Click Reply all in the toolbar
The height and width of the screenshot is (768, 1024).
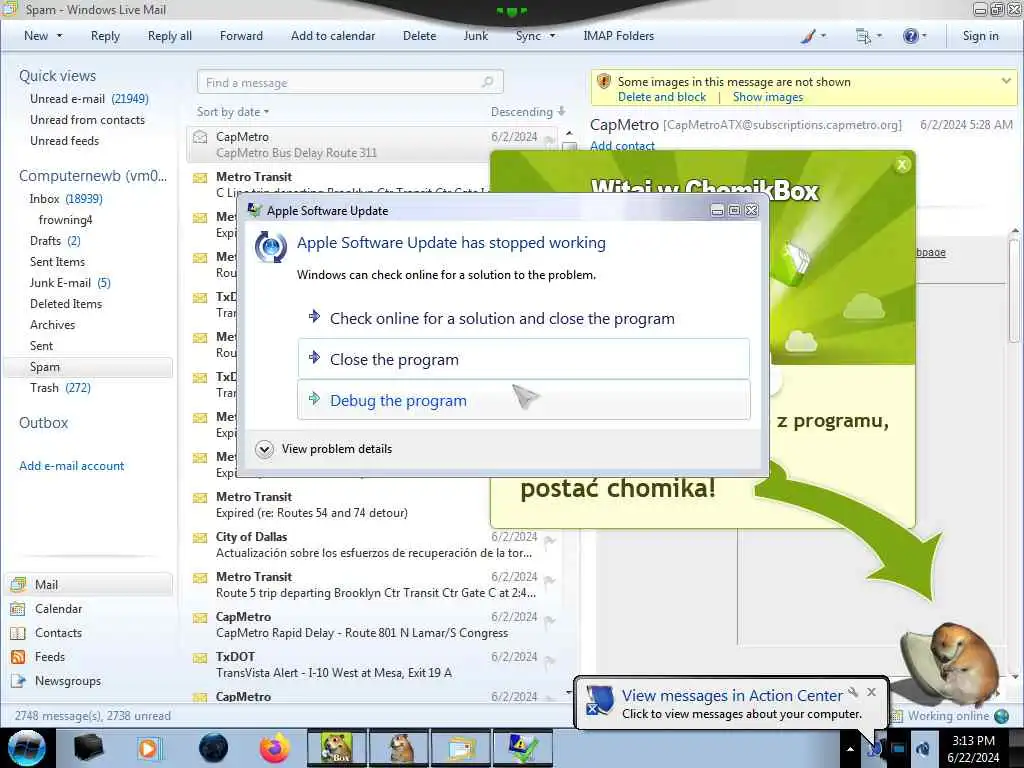(x=170, y=36)
